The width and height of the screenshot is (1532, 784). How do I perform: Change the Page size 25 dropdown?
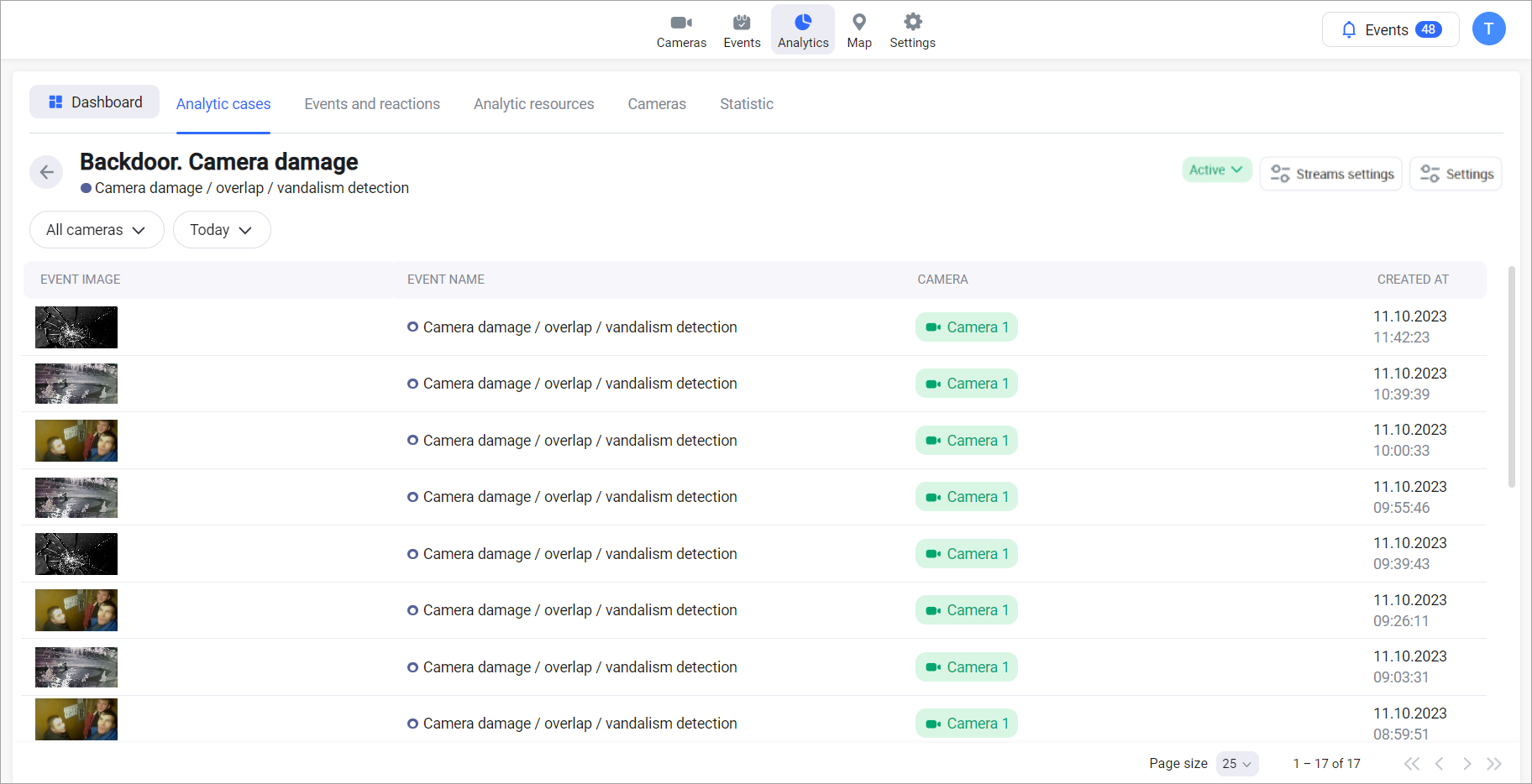coord(1237,763)
